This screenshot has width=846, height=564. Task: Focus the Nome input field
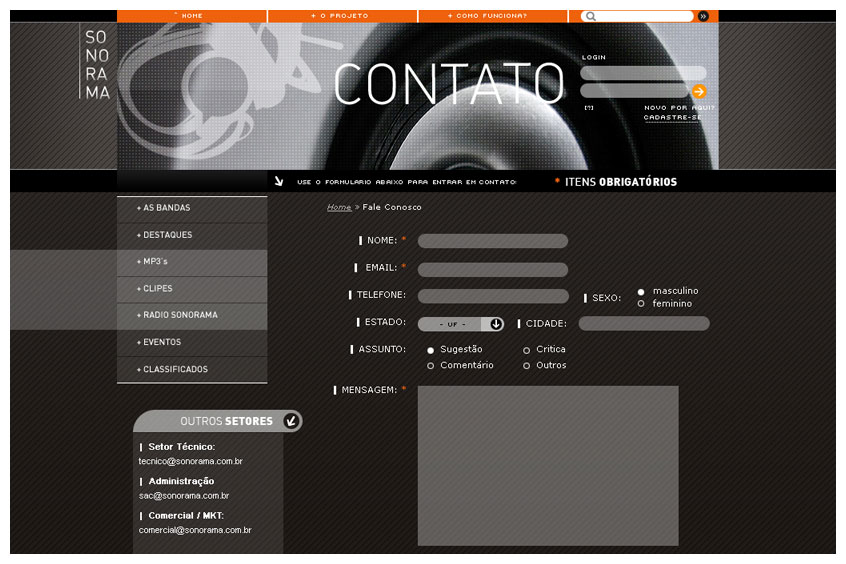(x=493, y=241)
